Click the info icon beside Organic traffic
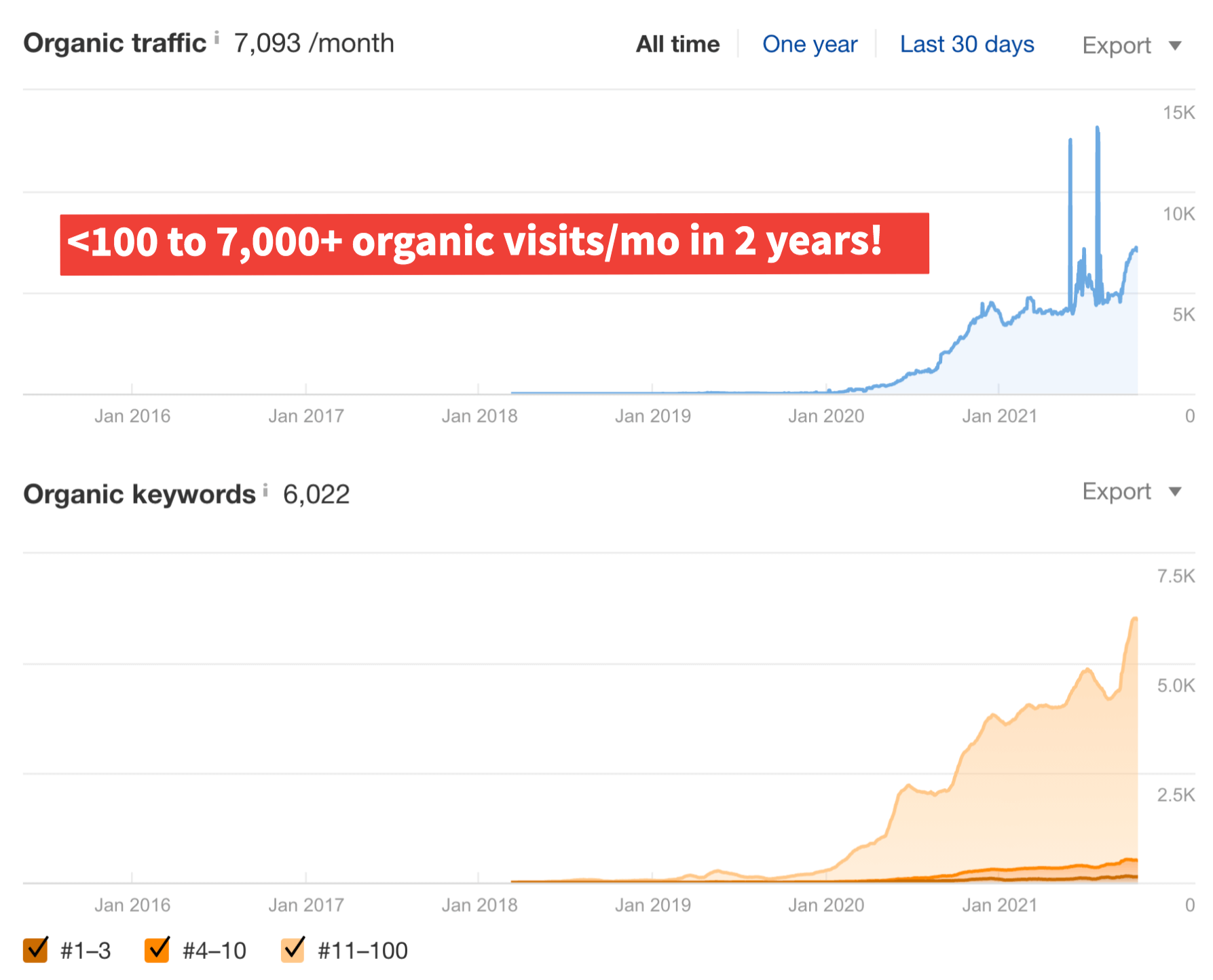Viewport: 1213px width, 980px height. click(217, 37)
